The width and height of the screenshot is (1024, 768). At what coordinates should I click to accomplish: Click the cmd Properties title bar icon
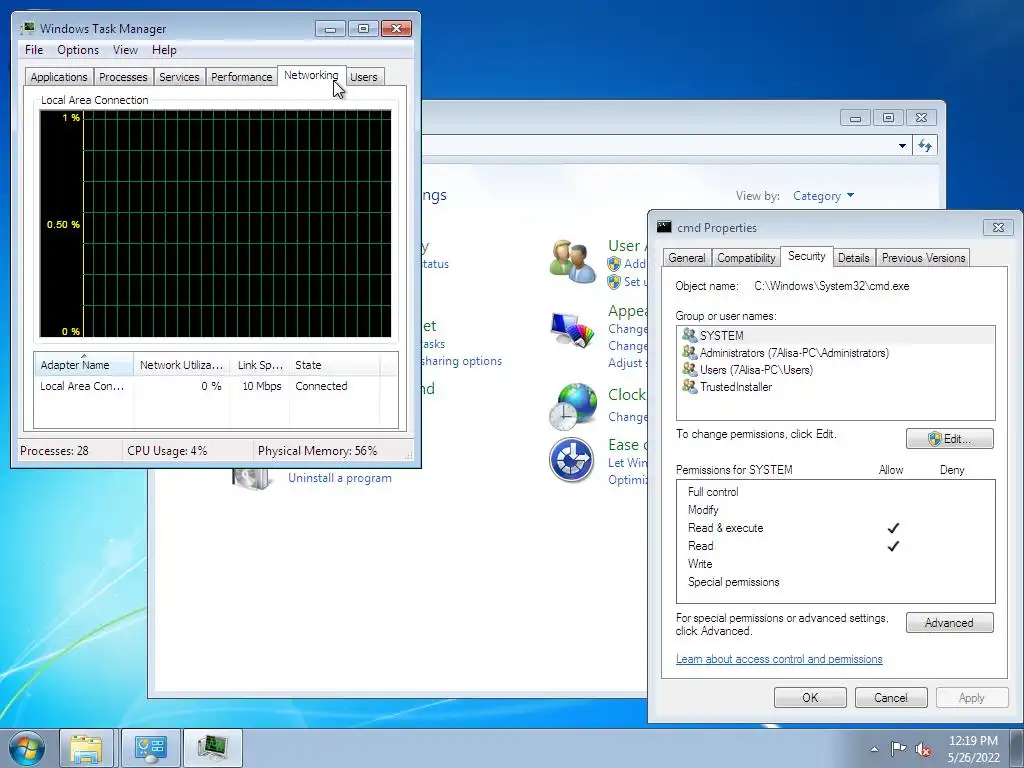[x=664, y=227]
